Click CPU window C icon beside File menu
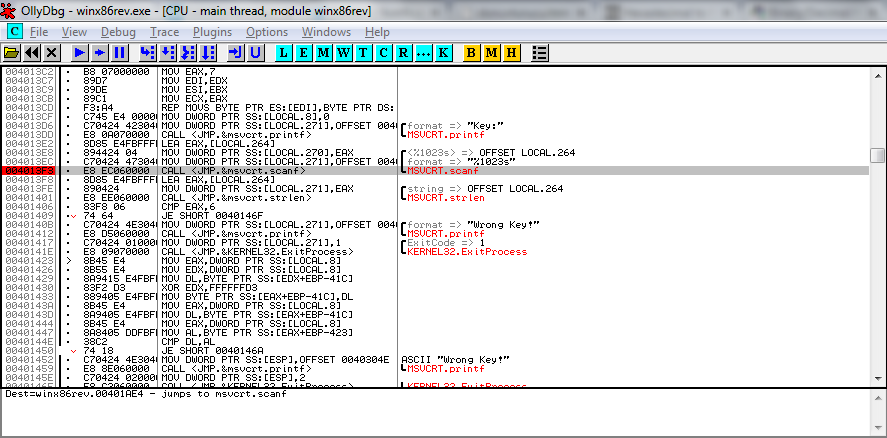 [14, 31]
